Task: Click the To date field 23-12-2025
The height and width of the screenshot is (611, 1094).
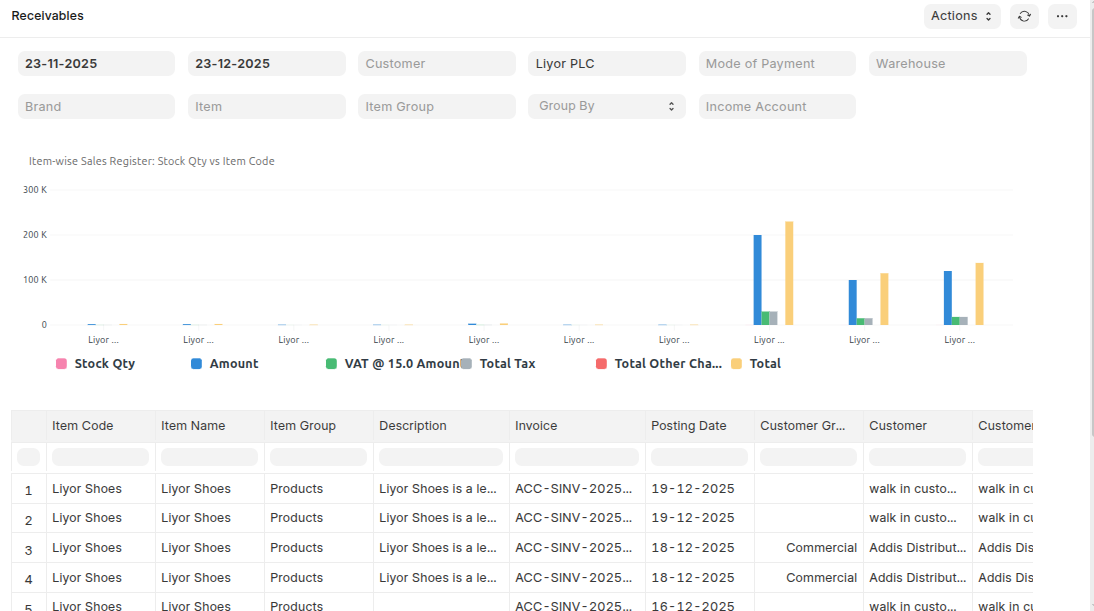Action: (x=266, y=64)
